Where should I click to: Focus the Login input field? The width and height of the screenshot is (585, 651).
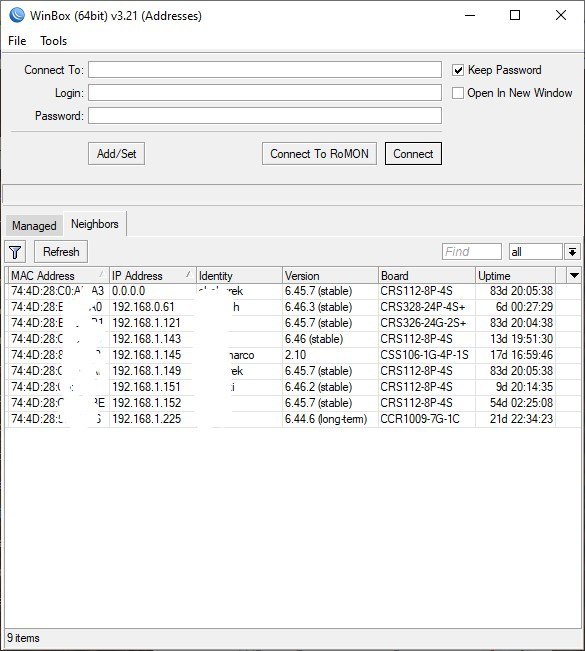click(264, 93)
